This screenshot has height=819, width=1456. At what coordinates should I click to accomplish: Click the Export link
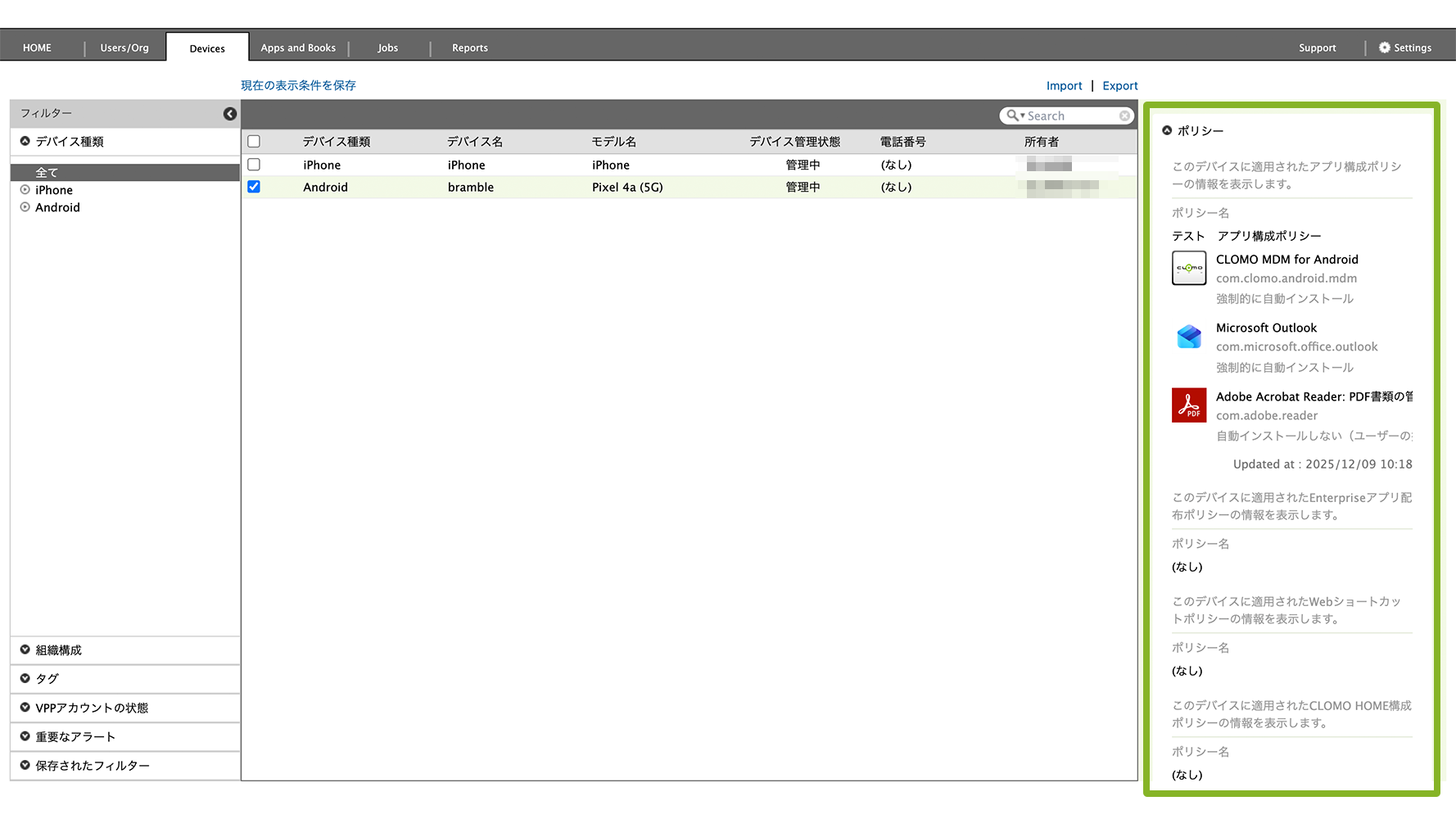coord(1119,86)
